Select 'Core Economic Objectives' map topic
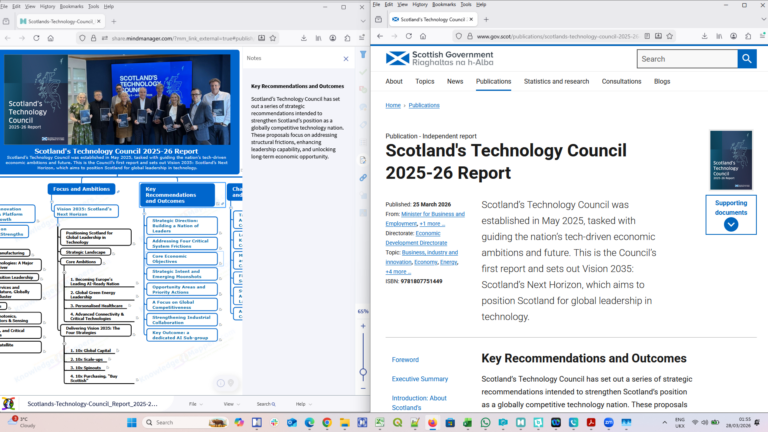 tap(181, 259)
